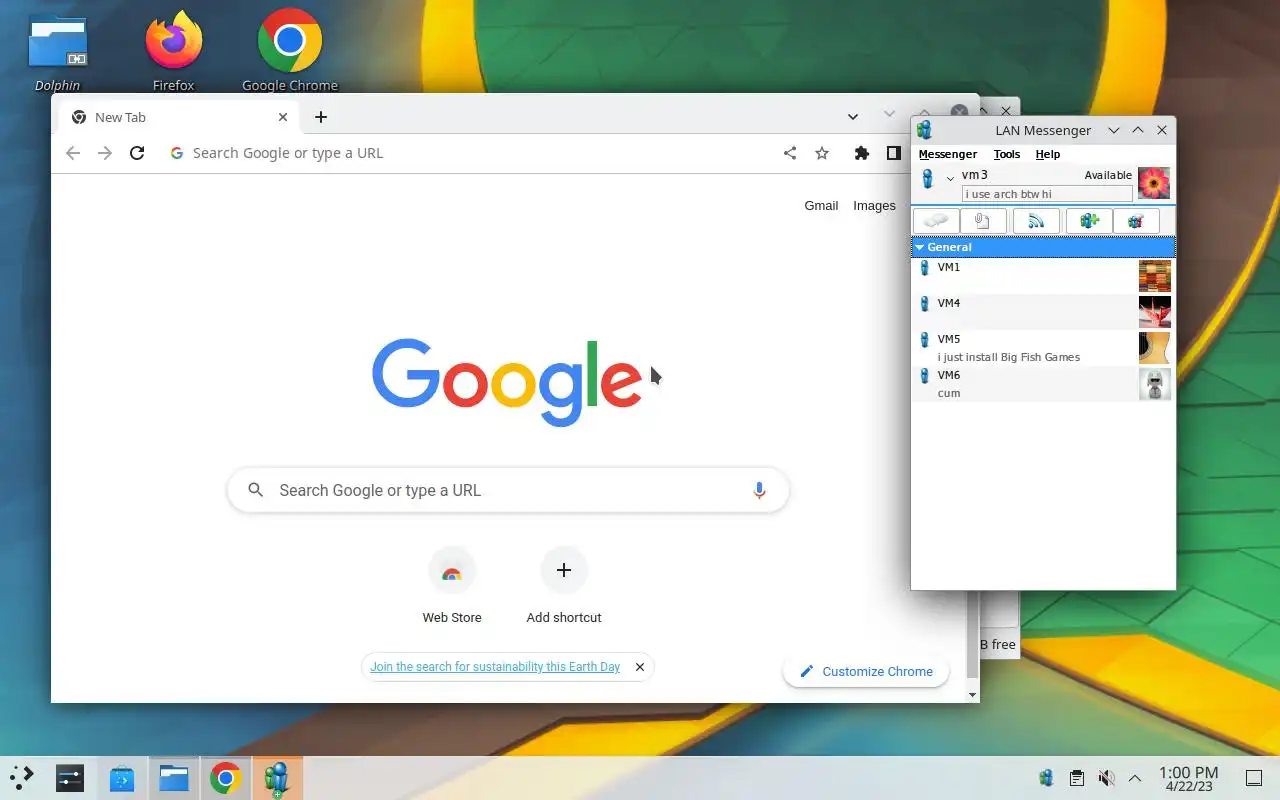Collapse the General contact group

(x=920, y=247)
